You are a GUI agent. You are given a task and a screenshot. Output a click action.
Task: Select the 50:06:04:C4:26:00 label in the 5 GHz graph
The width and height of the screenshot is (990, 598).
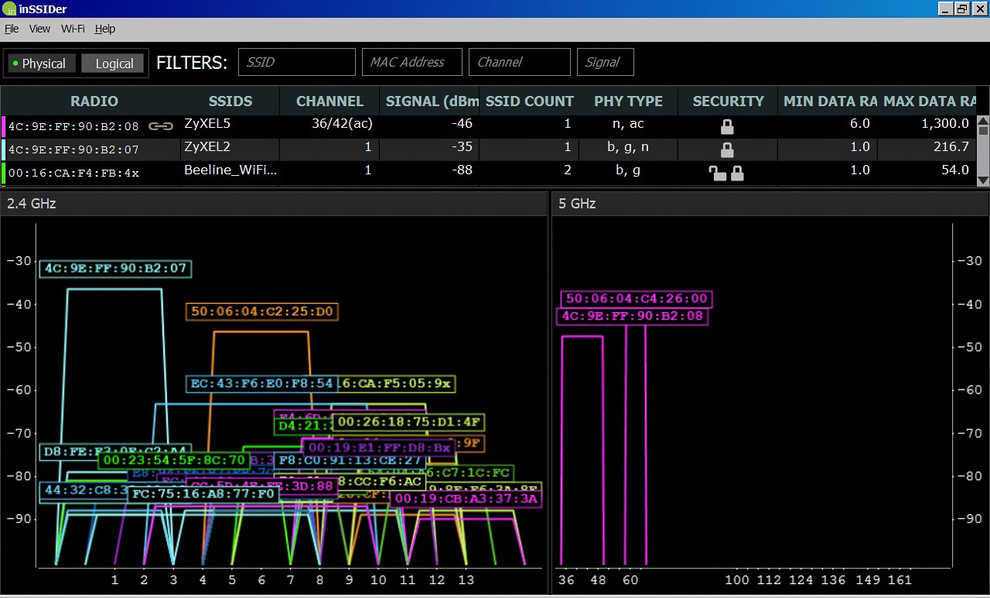(636, 298)
